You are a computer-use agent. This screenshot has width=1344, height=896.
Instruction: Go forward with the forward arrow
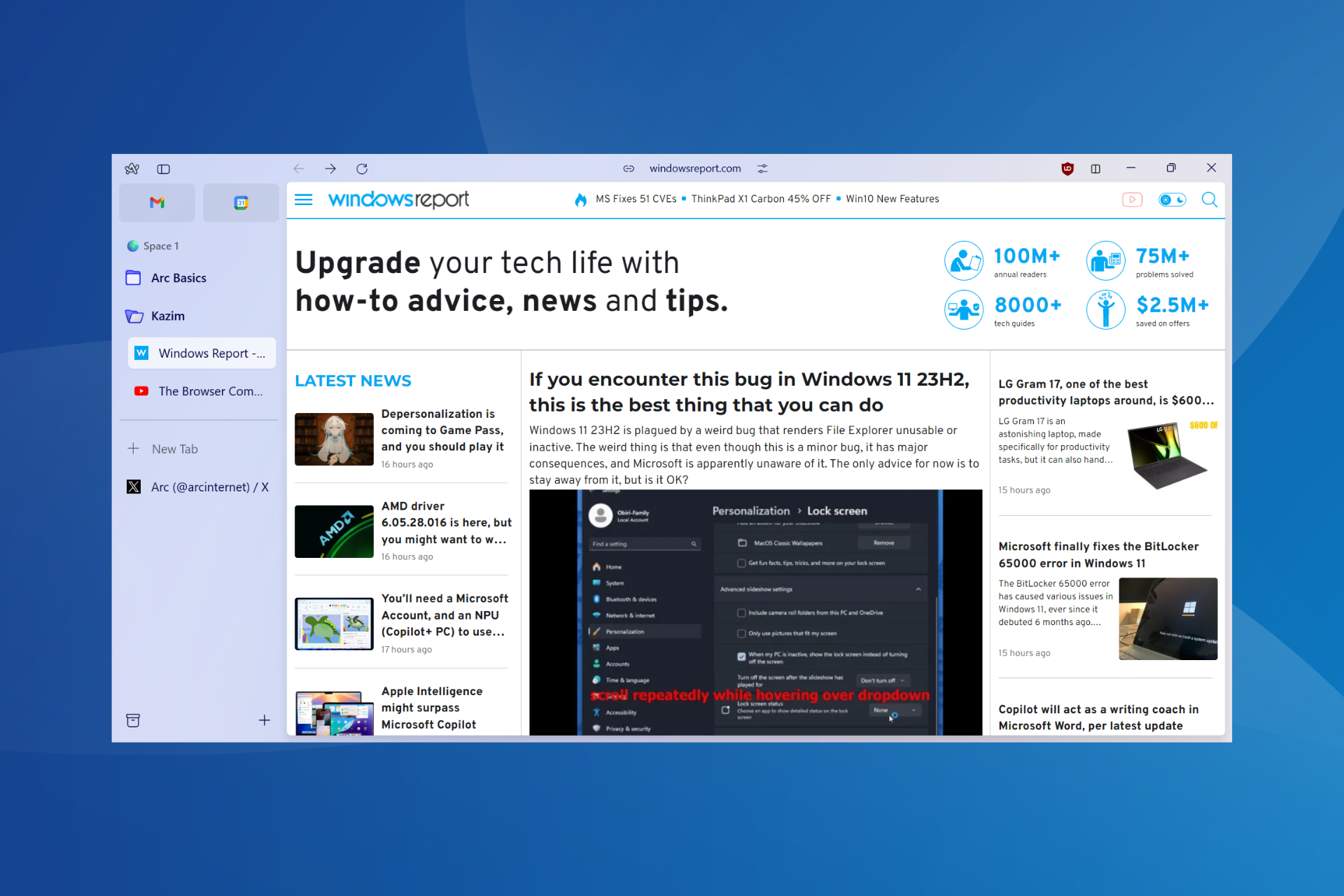[330, 169]
